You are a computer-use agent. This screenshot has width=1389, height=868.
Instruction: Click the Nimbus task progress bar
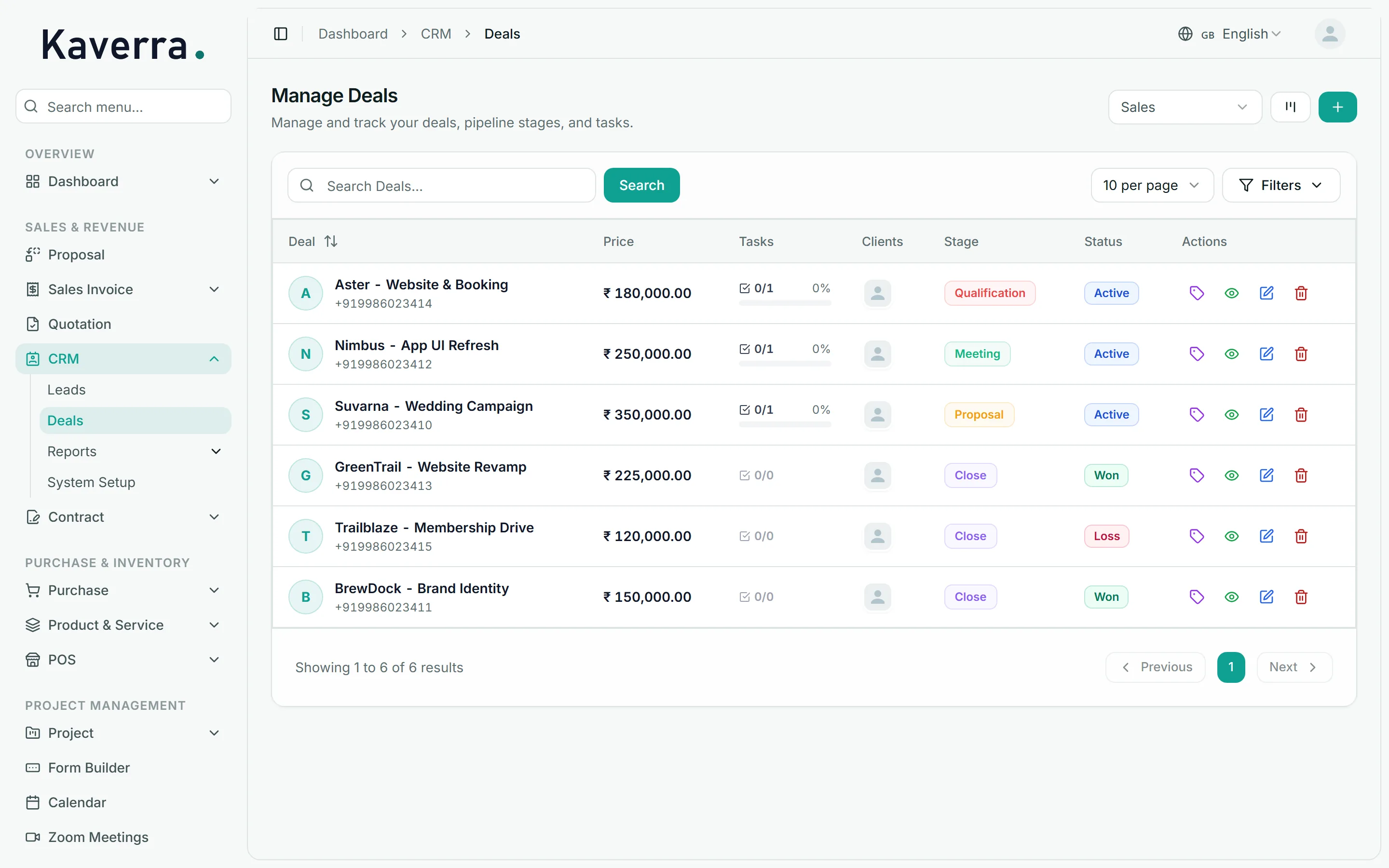coord(785,364)
